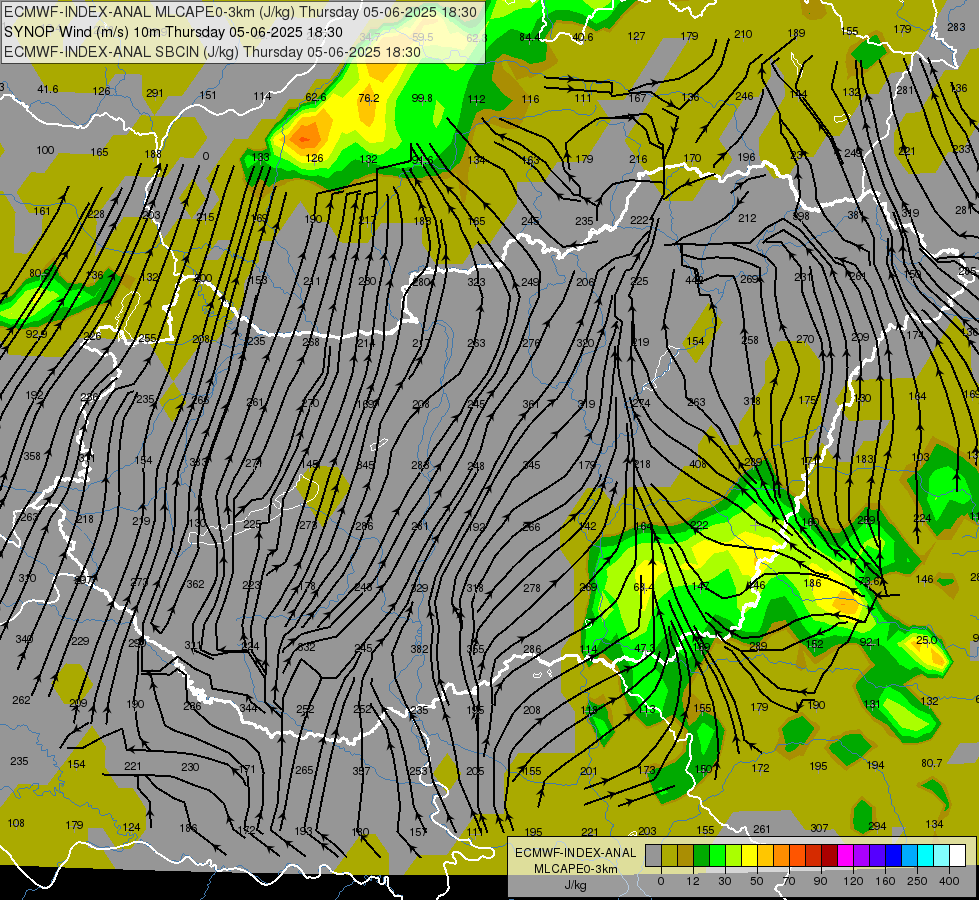
Task: Click the legend tick label 90
Action: click(820, 881)
